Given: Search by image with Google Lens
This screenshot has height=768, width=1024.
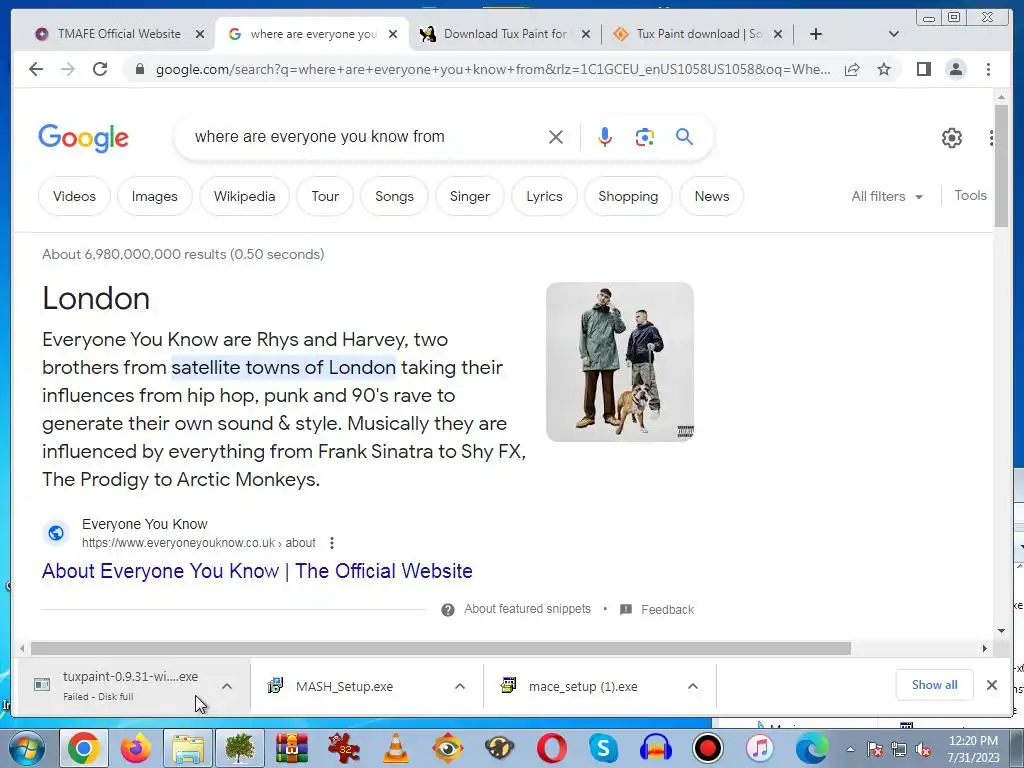Looking at the screenshot, I should pyautogui.click(x=645, y=137).
